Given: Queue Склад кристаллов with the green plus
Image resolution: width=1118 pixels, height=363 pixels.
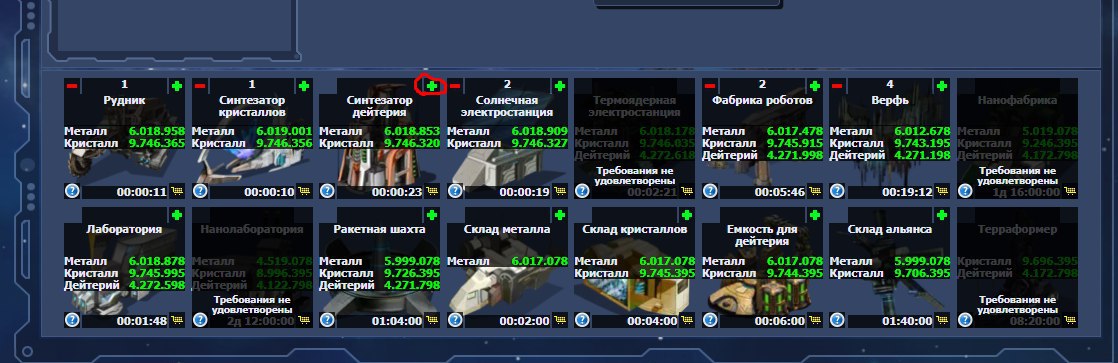Looking at the screenshot, I should (x=687, y=215).
